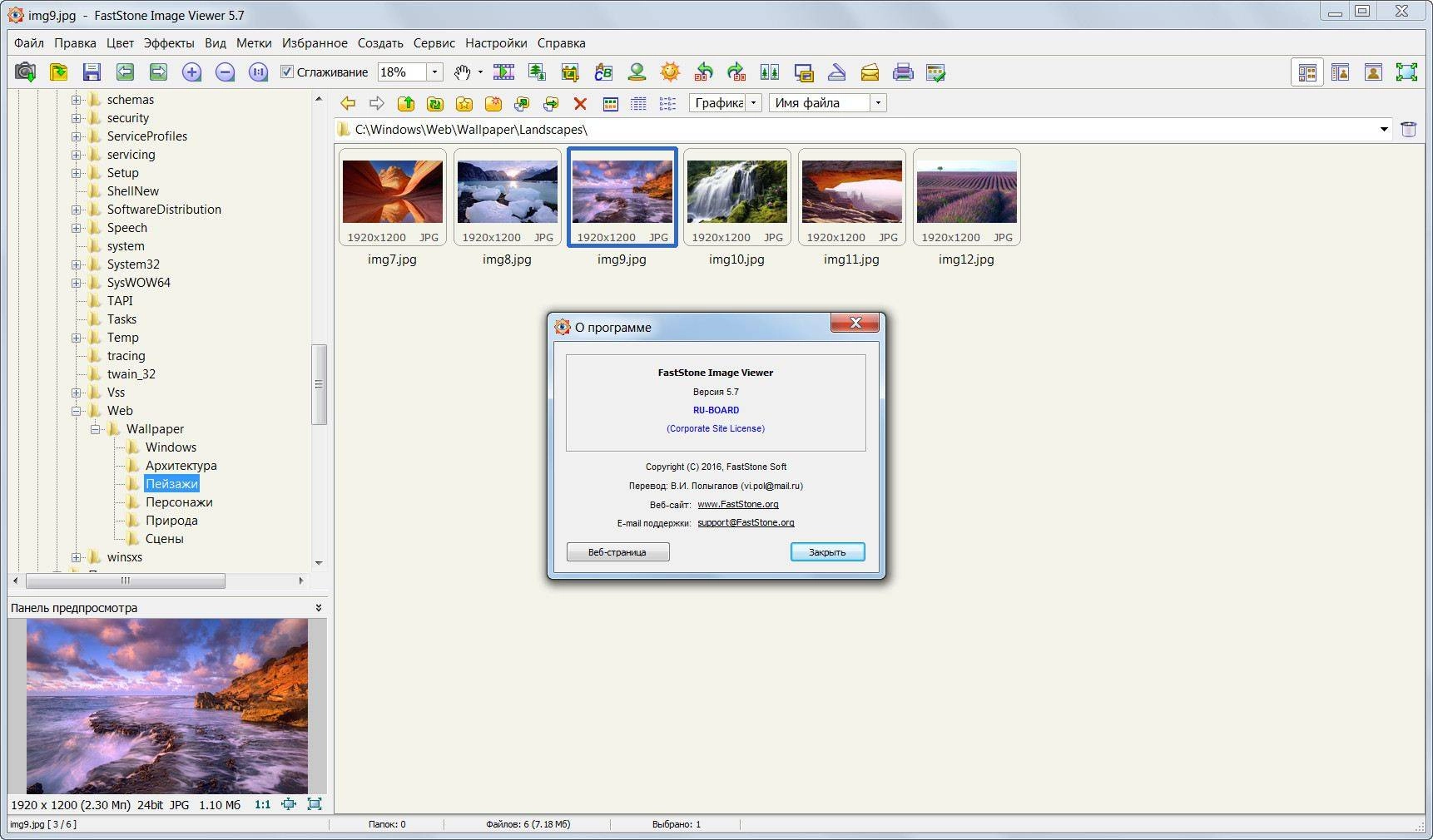Screen dimensions: 1433x840
Task: Click the save floppy disk icon
Action: pos(92,72)
